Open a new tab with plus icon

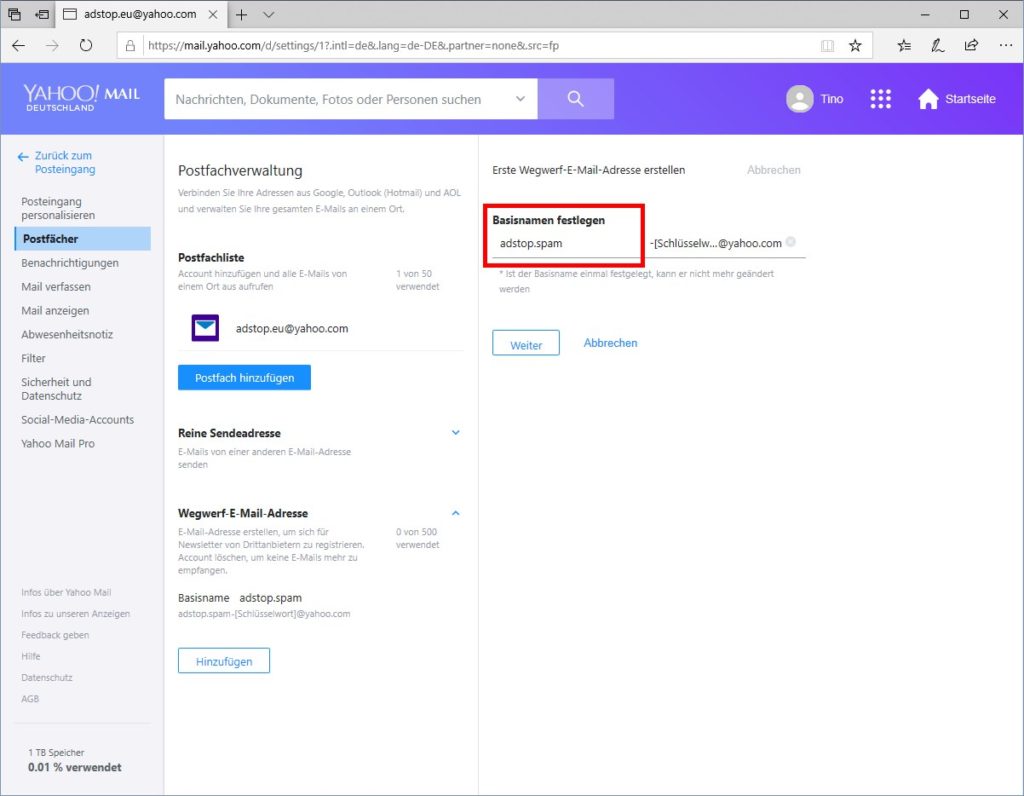click(242, 14)
